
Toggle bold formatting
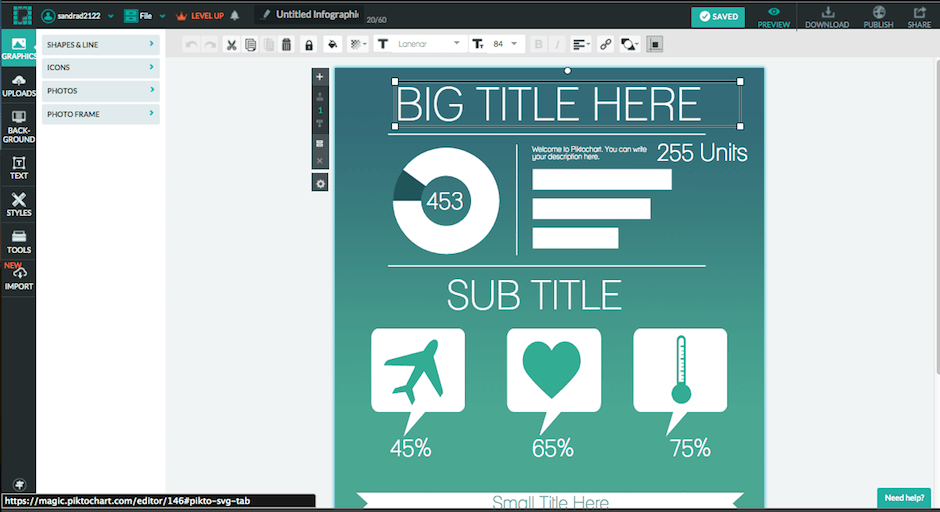click(x=540, y=44)
